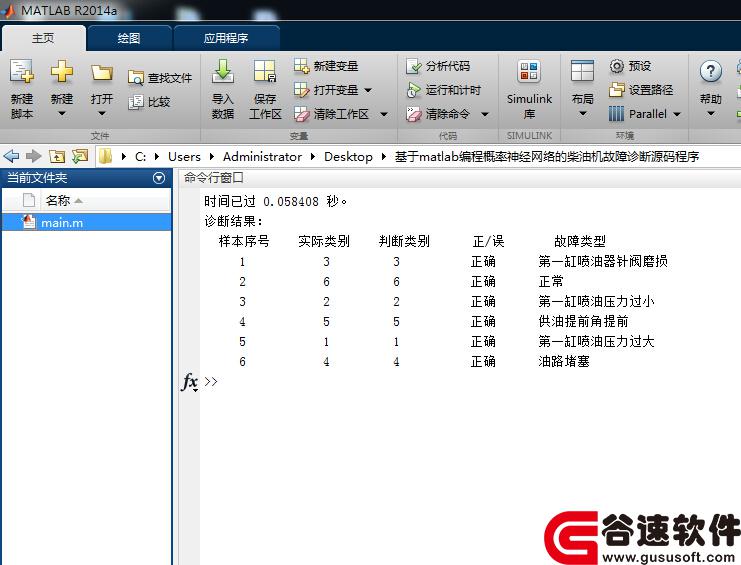741x565 pixels.
Task: Click the 运行和计时 run and time icon
Action: [x=414, y=90]
